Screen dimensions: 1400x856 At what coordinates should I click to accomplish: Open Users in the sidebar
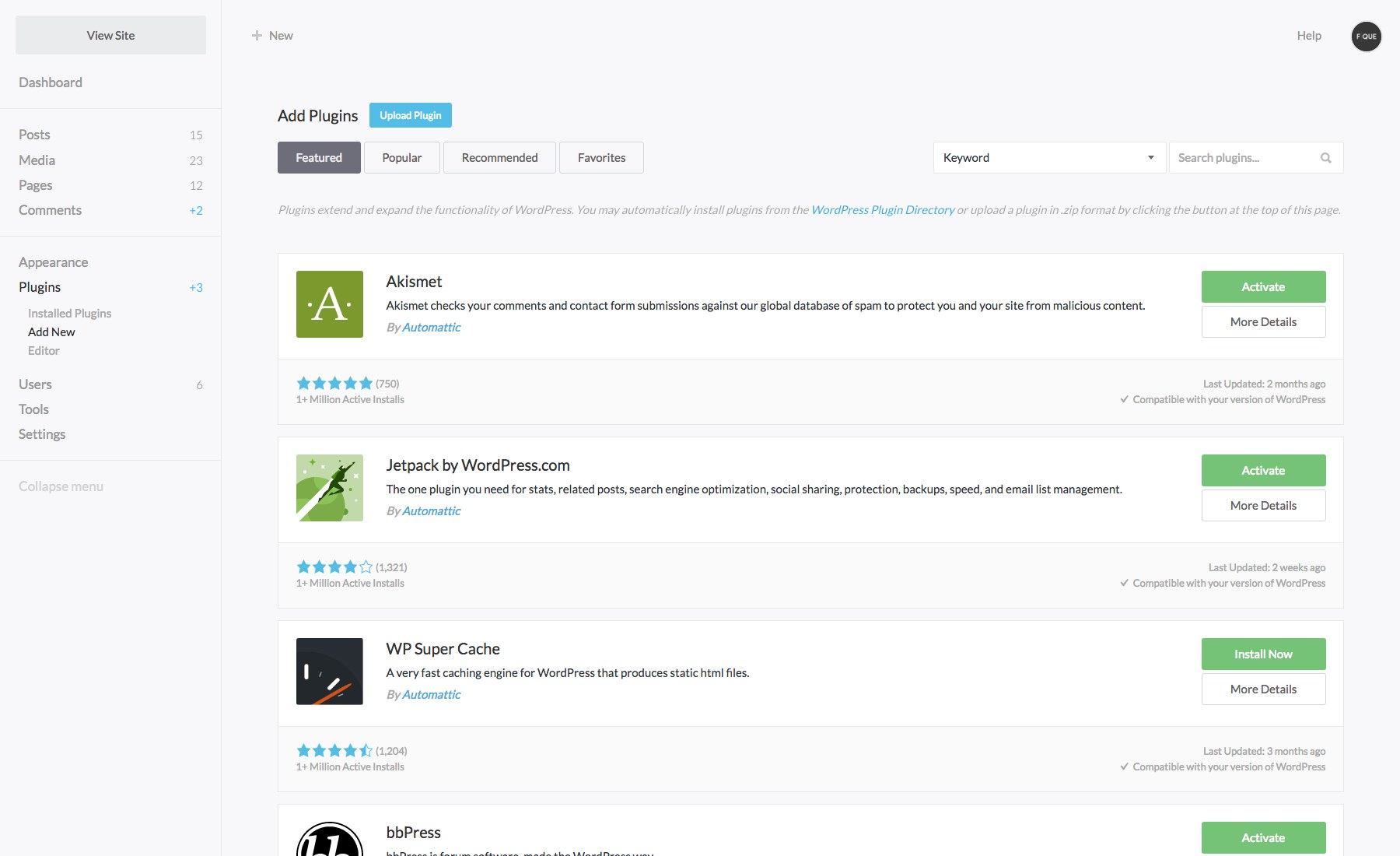tap(35, 384)
